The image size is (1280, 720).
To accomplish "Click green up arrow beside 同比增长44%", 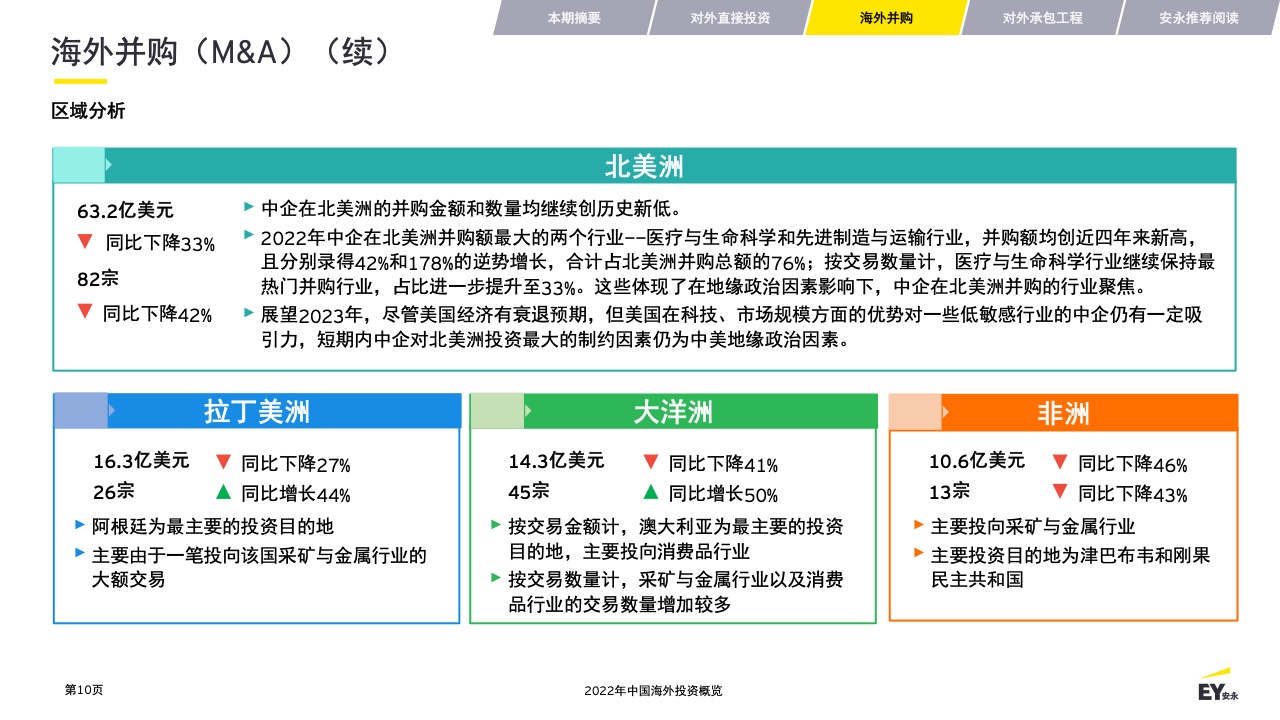I will pyautogui.click(x=223, y=491).
